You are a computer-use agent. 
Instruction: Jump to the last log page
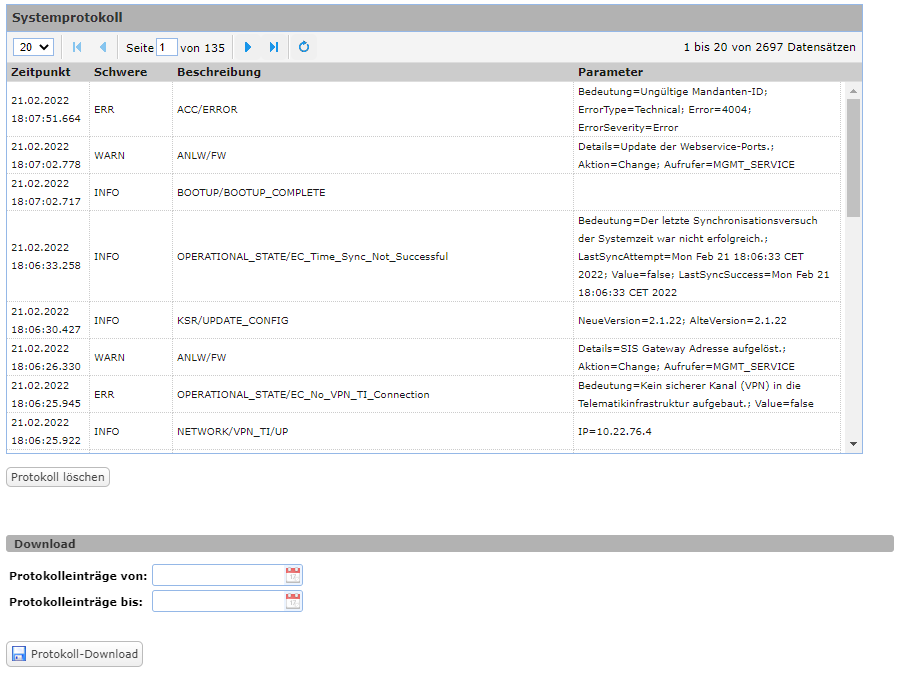pos(274,47)
